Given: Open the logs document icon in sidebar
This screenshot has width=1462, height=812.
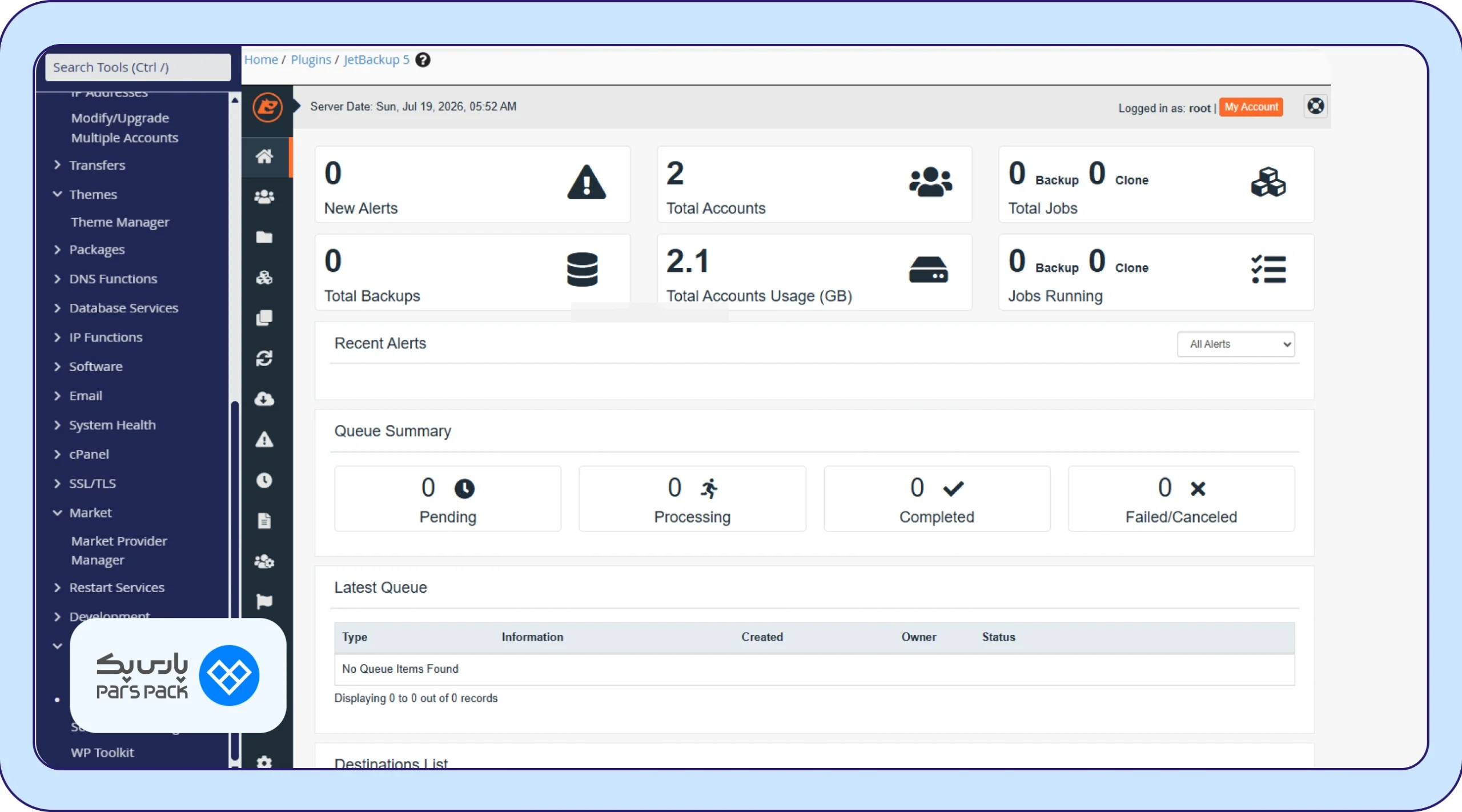Looking at the screenshot, I should (x=264, y=521).
